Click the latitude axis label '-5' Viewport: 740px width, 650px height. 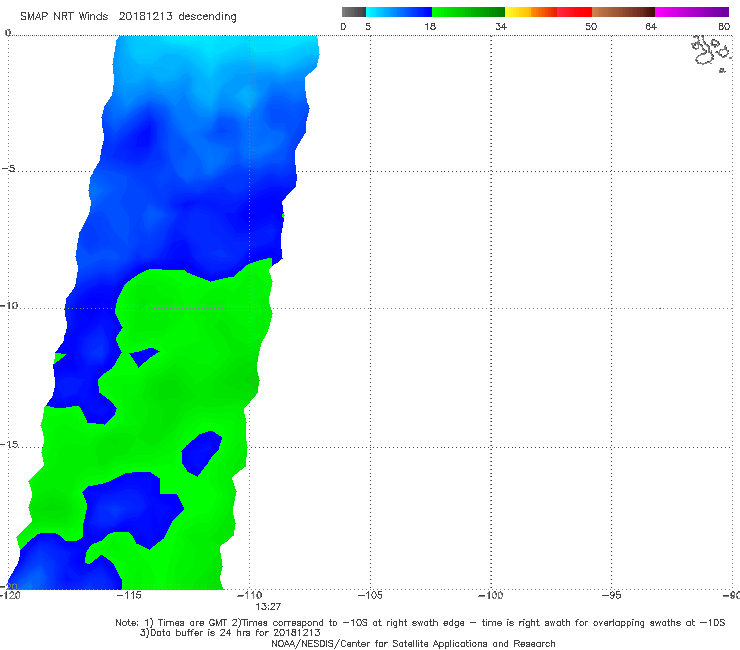coord(8,169)
